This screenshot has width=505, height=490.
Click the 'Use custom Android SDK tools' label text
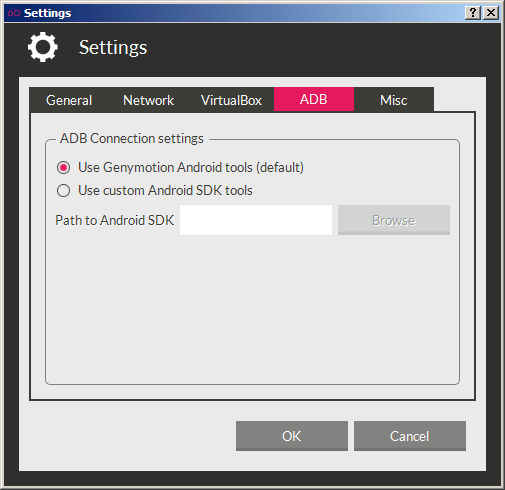[x=165, y=191]
